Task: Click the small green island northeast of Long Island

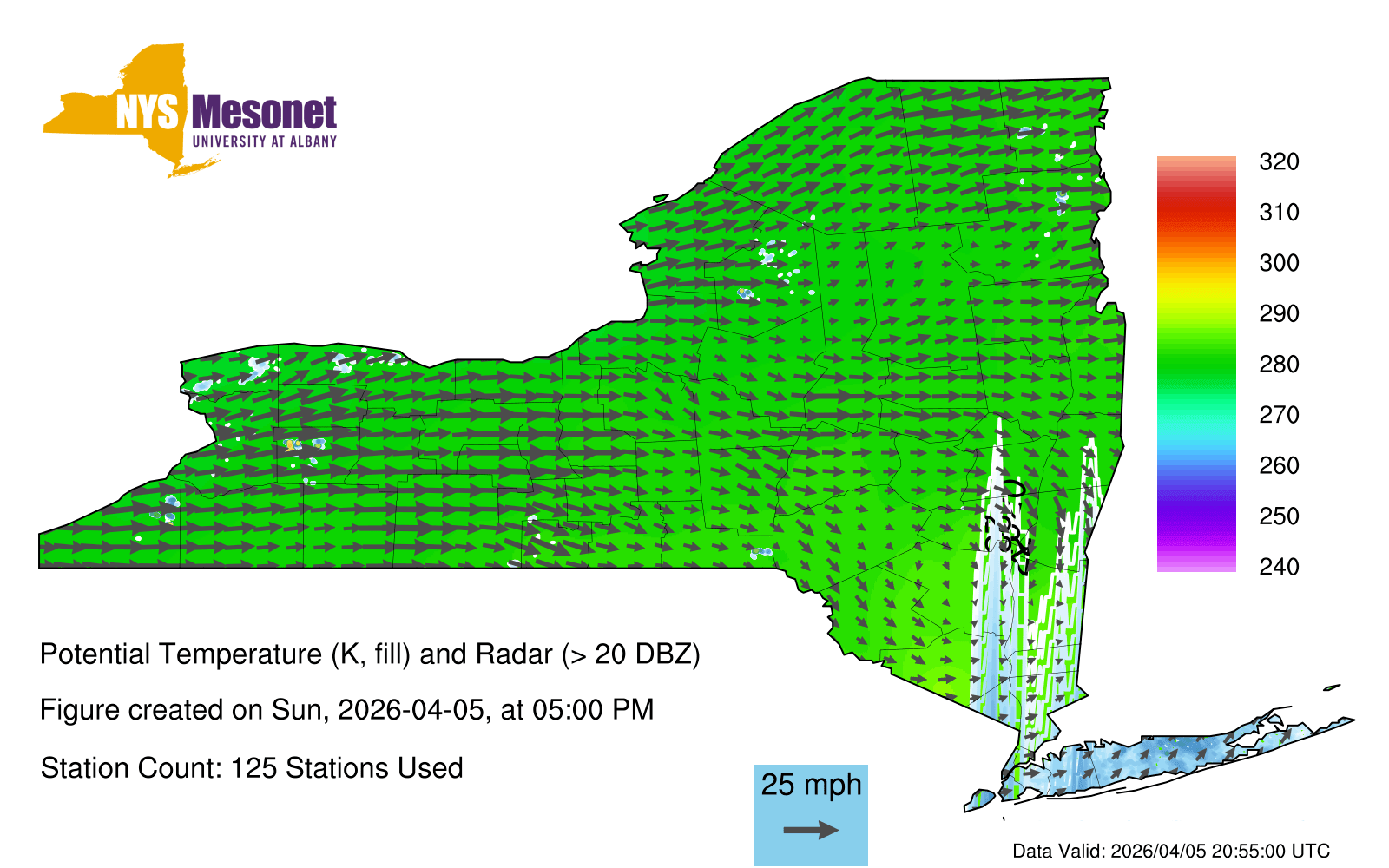Action: tap(1332, 688)
